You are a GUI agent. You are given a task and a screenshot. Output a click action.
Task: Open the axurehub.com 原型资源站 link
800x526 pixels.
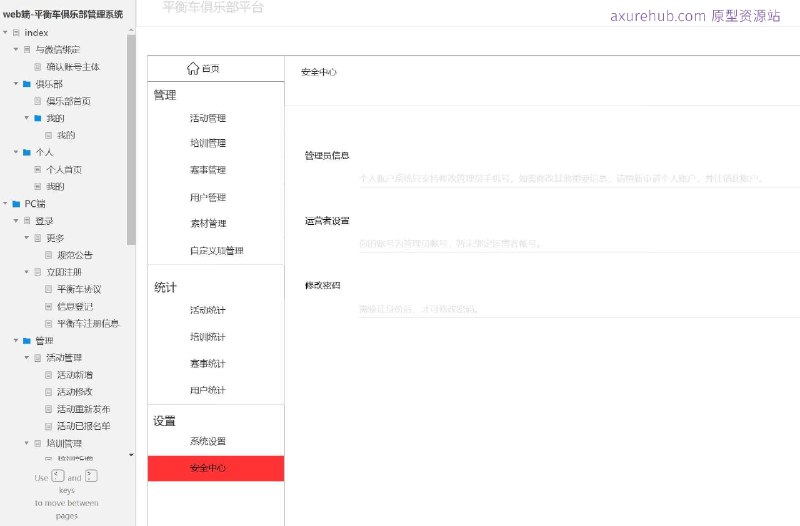[x=695, y=16]
